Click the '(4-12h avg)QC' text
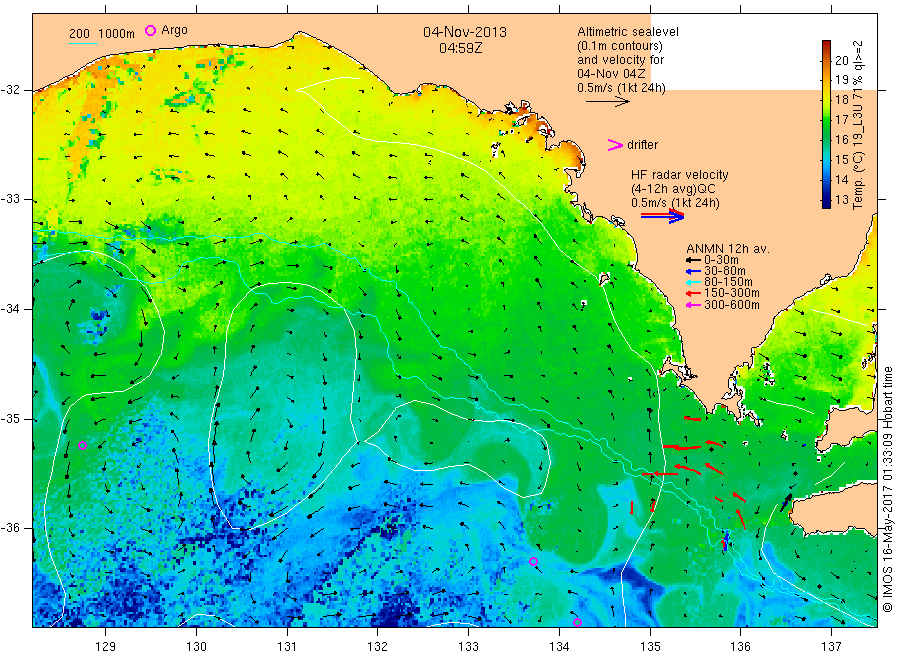Image resolution: width=900 pixels, height=660 pixels. tap(673, 189)
